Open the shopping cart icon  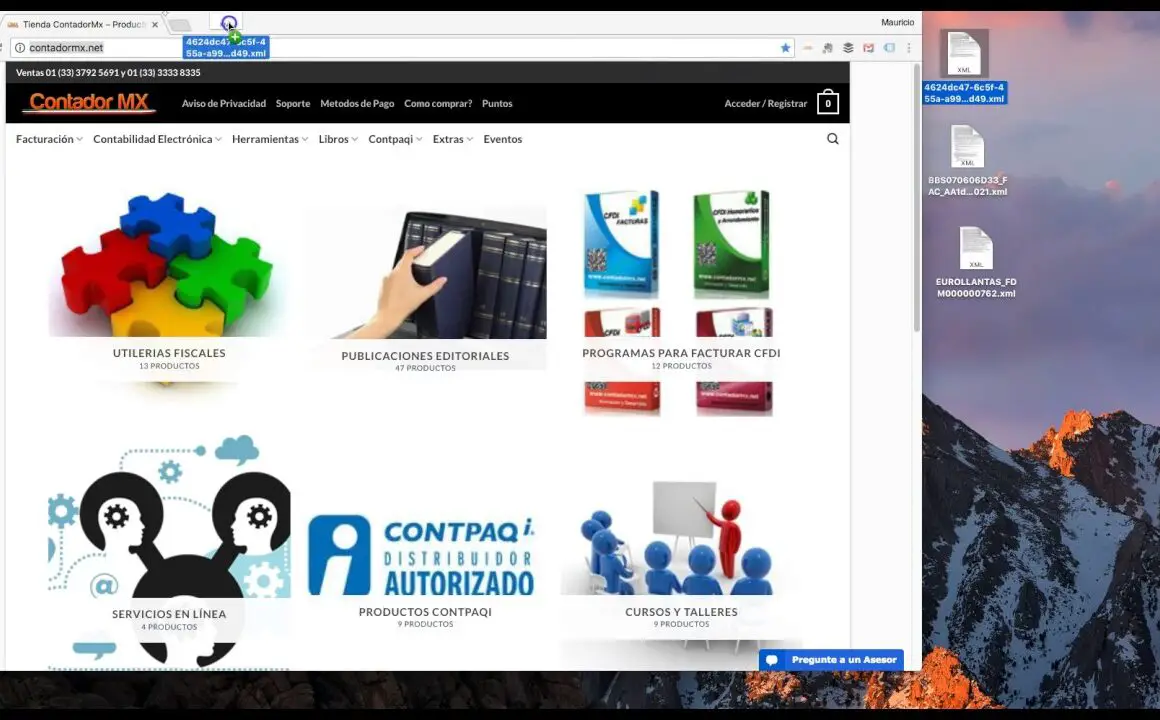pos(828,103)
